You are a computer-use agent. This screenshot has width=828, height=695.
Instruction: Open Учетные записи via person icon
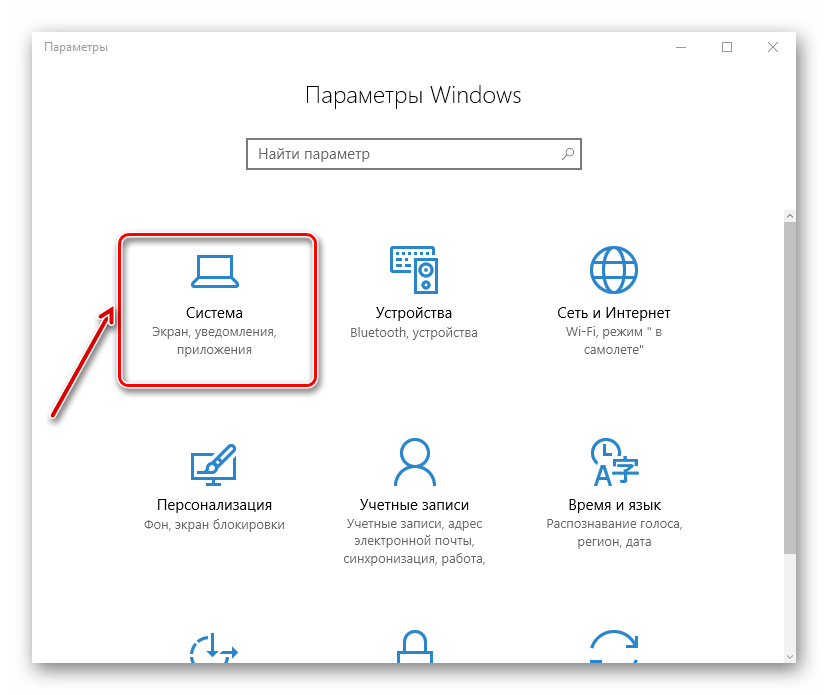[x=413, y=460]
